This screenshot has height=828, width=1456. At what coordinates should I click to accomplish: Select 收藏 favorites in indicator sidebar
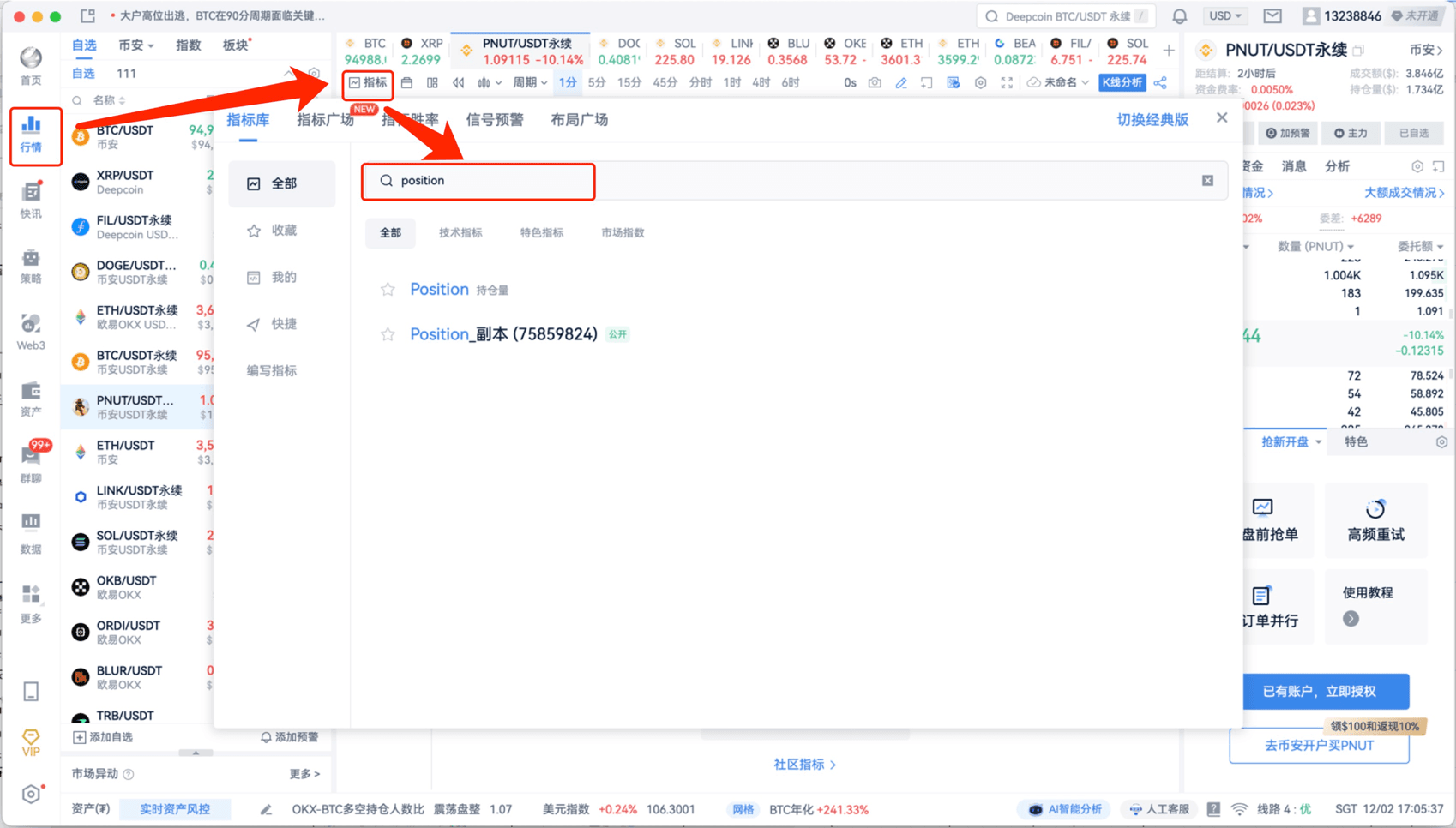(x=281, y=231)
